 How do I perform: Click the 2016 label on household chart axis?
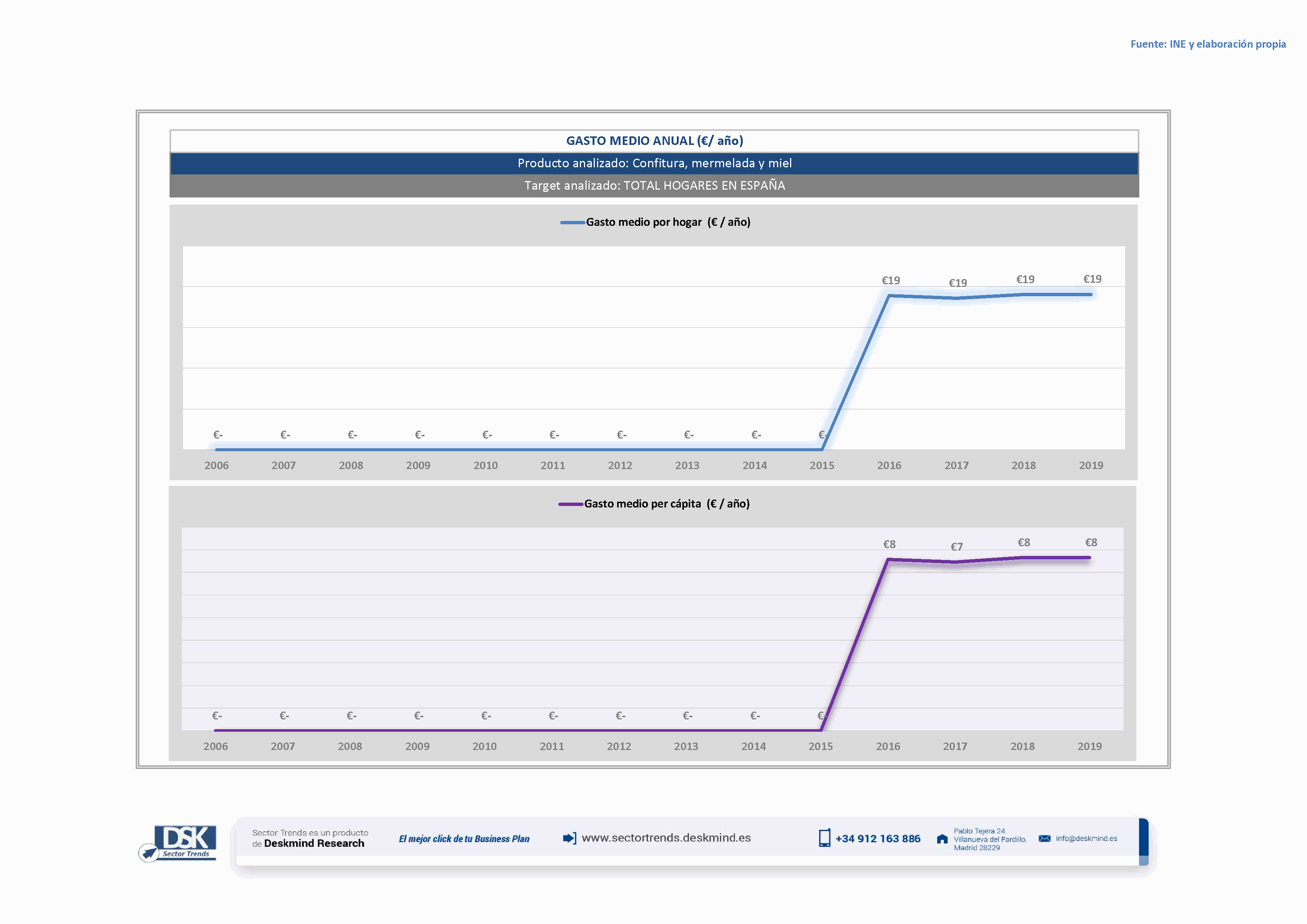pos(888,465)
